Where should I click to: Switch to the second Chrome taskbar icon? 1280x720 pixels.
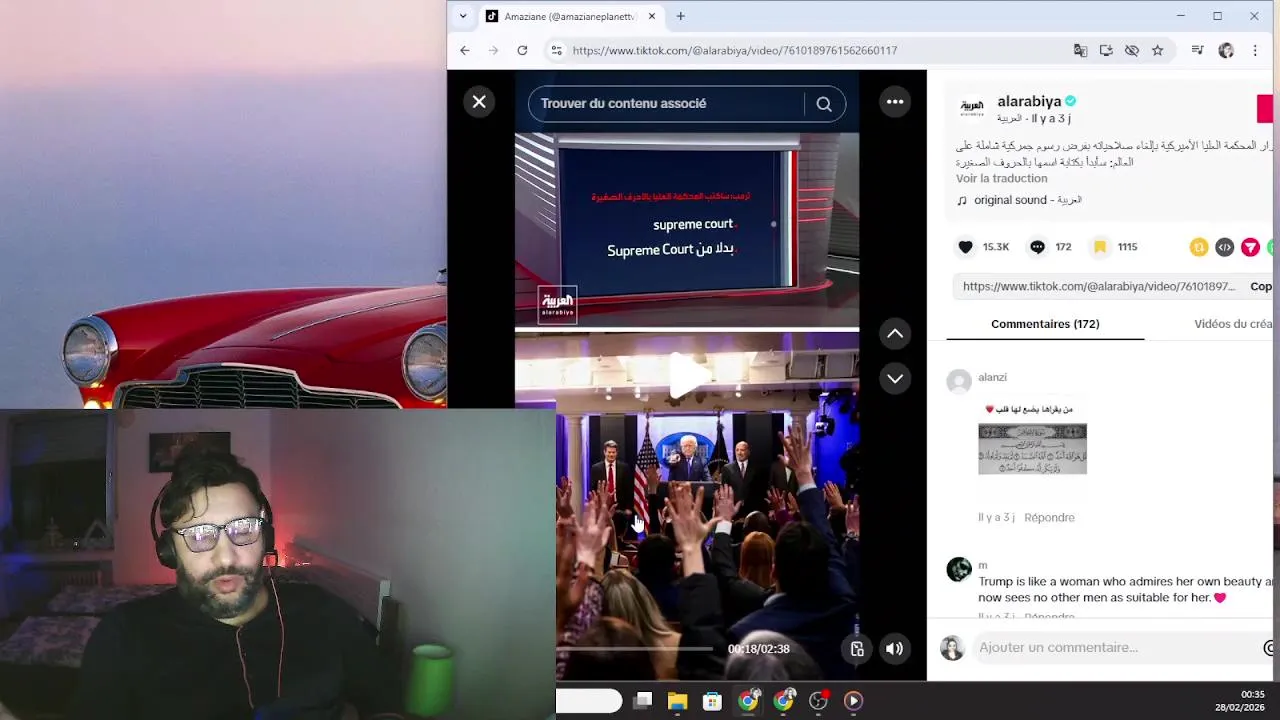coord(783,701)
